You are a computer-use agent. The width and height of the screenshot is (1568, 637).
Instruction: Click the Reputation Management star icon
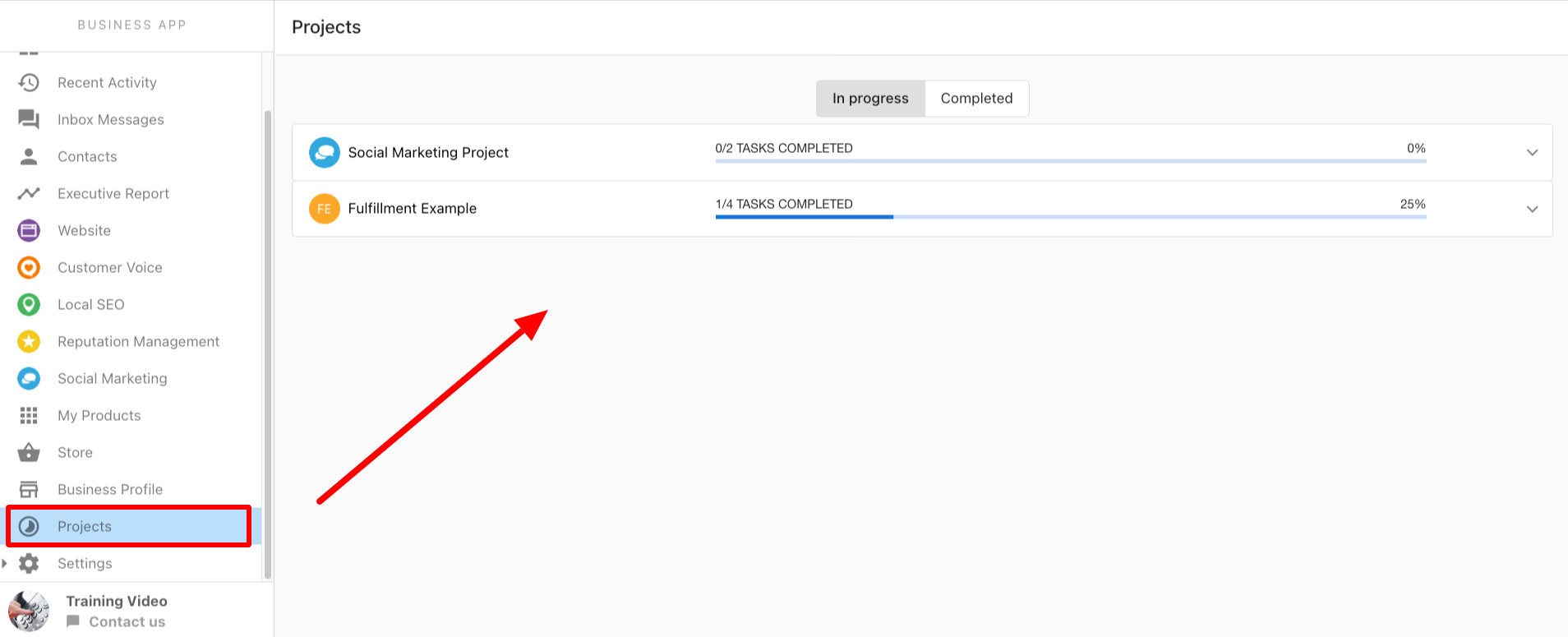29,342
